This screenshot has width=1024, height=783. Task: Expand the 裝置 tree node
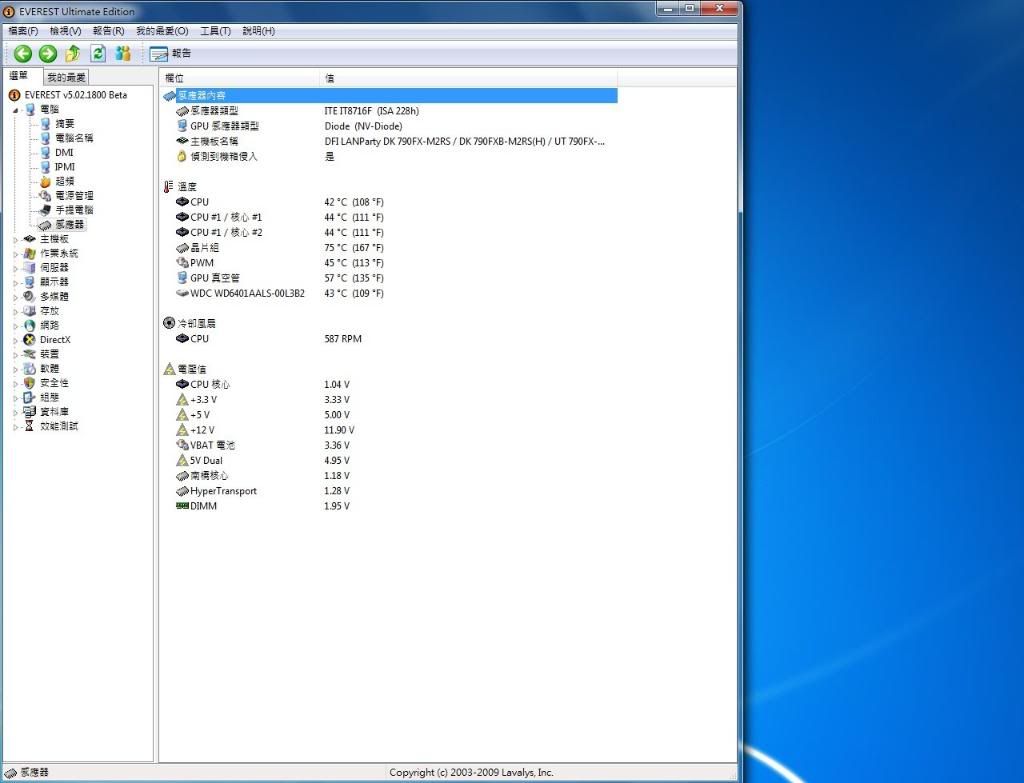coord(16,355)
